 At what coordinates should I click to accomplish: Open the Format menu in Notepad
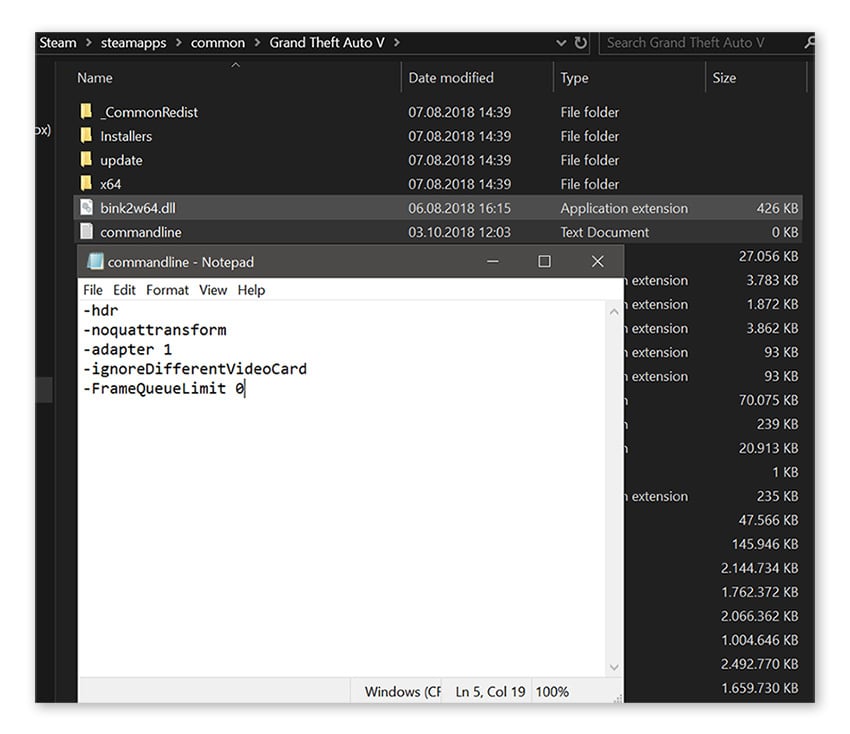click(167, 290)
